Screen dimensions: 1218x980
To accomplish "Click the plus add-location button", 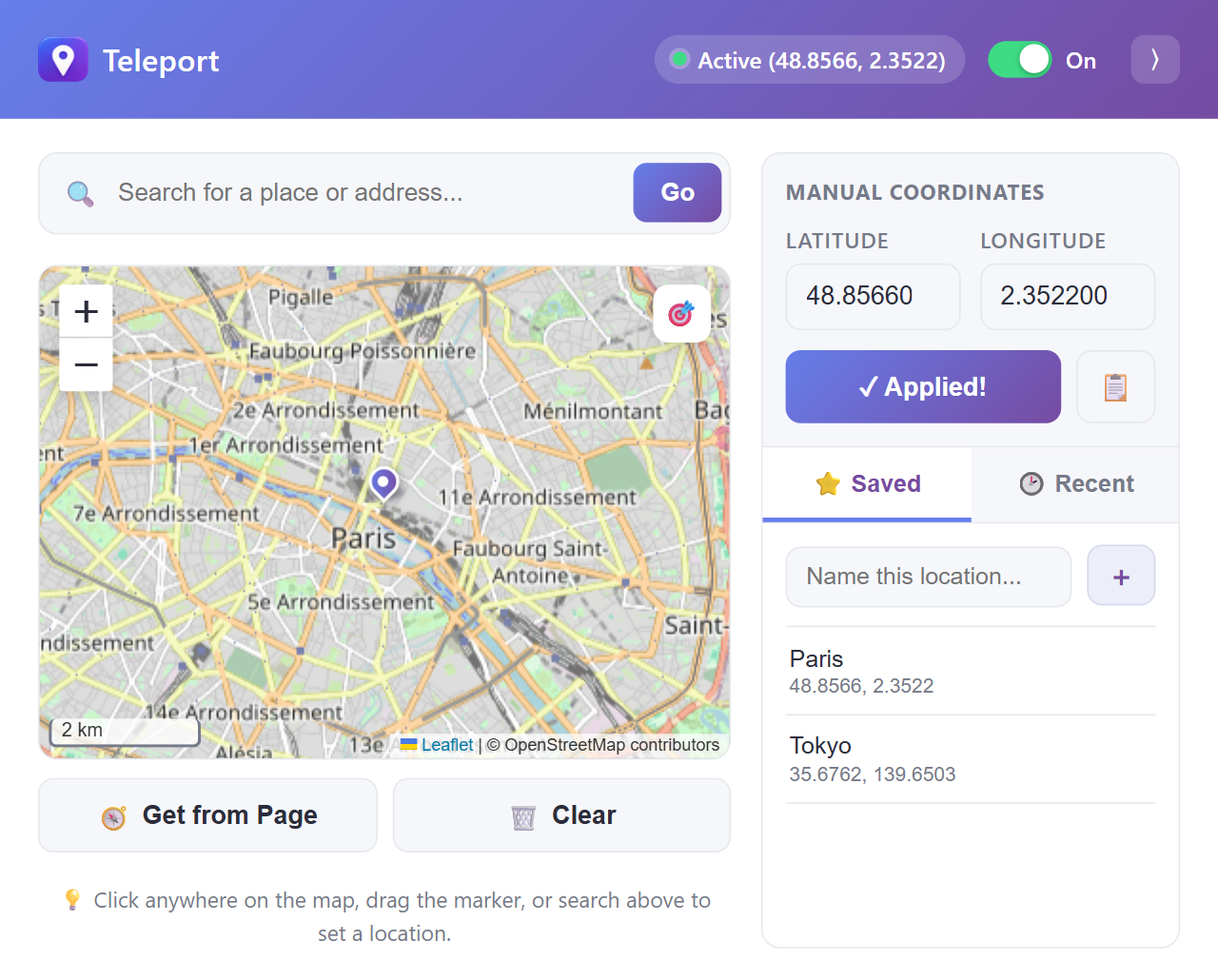I will pyautogui.click(x=1121, y=576).
